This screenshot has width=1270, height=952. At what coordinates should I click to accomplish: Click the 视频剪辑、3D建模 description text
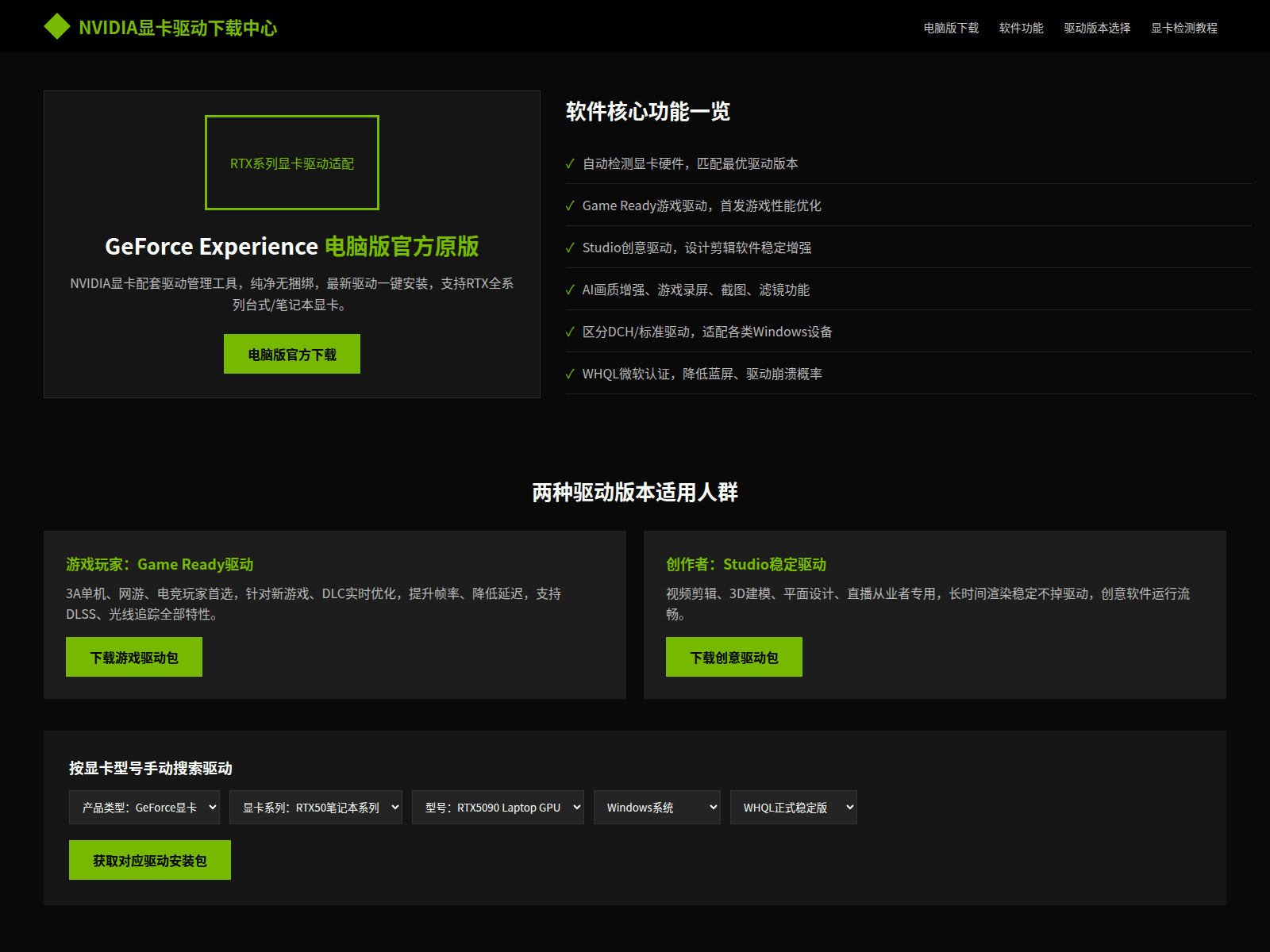click(x=928, y=604)
